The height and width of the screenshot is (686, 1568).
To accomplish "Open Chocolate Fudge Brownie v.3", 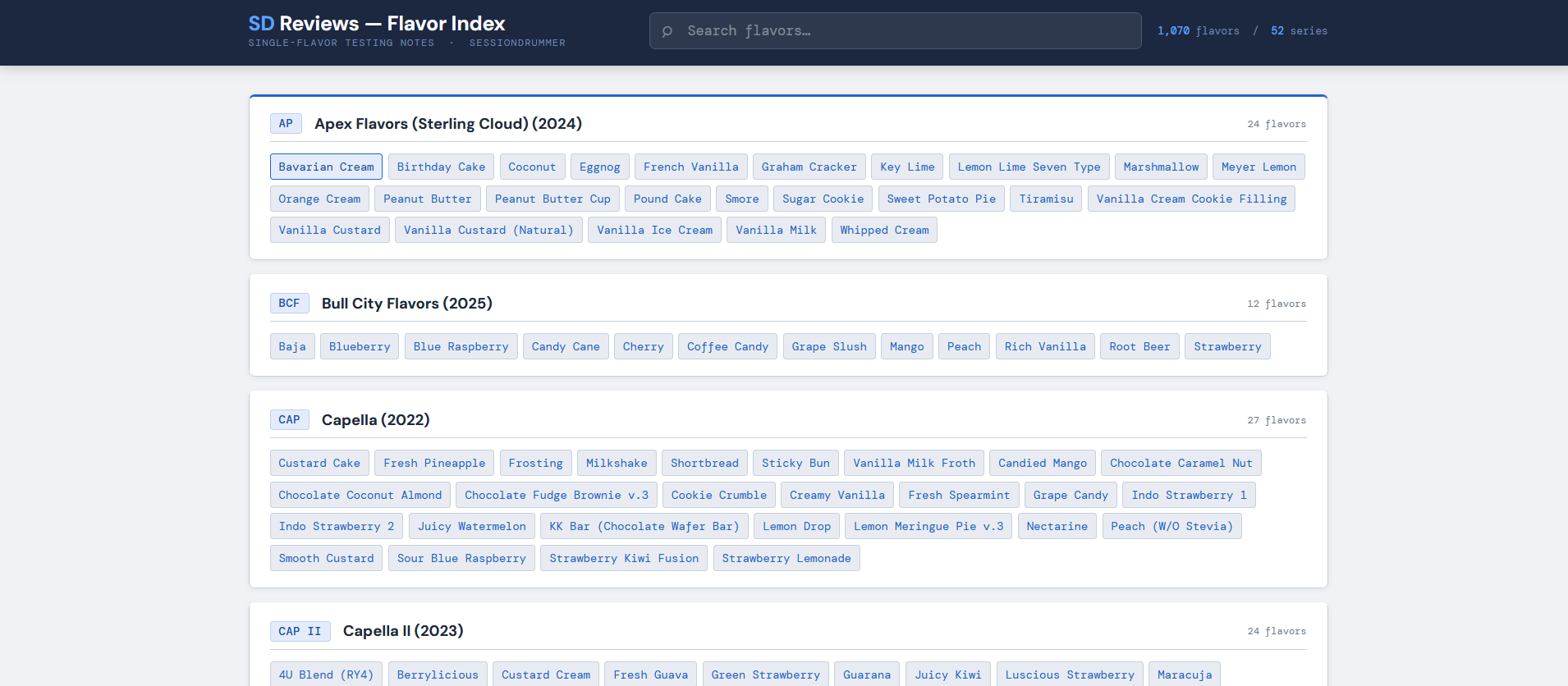I will click(x=556, y=496).
